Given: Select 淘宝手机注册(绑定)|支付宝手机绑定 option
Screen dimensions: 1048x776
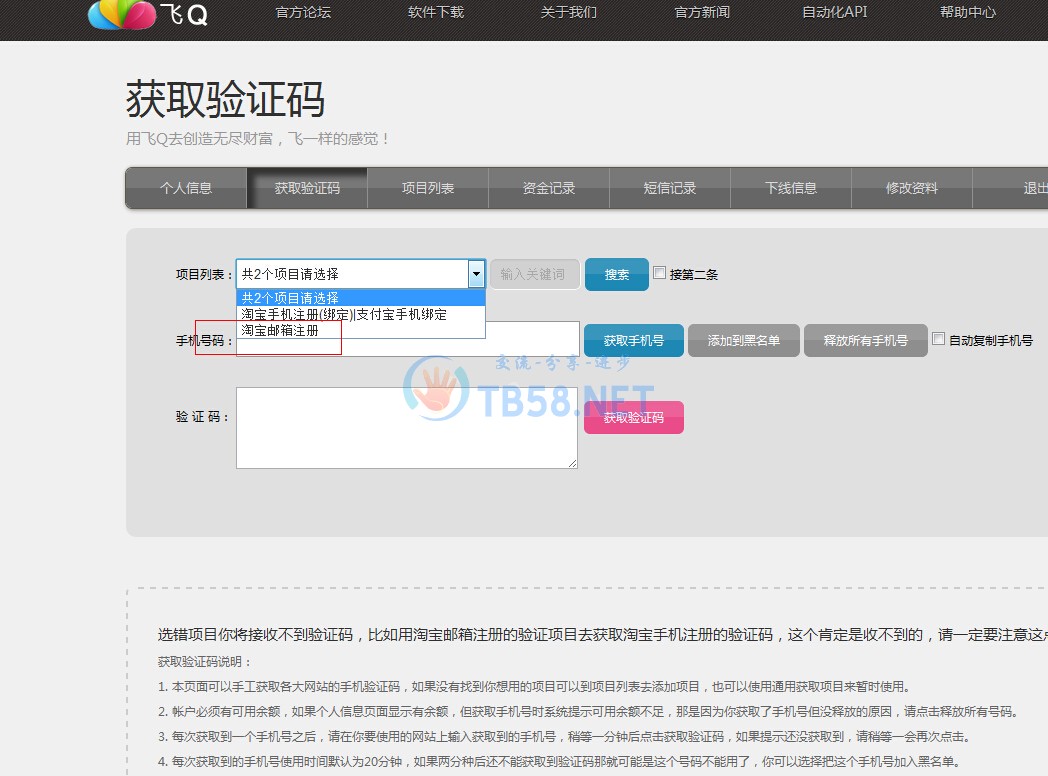Looking at the screenshot, I should coord(344,314).
